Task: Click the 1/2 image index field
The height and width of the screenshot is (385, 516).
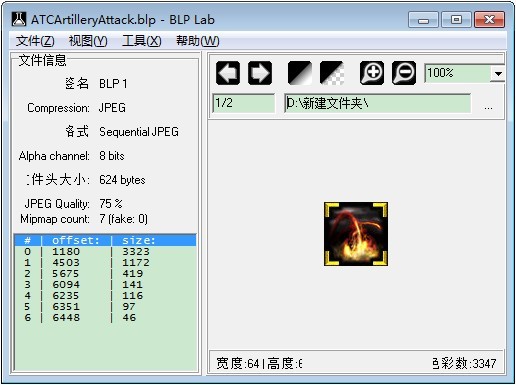Action: (244, 103)
